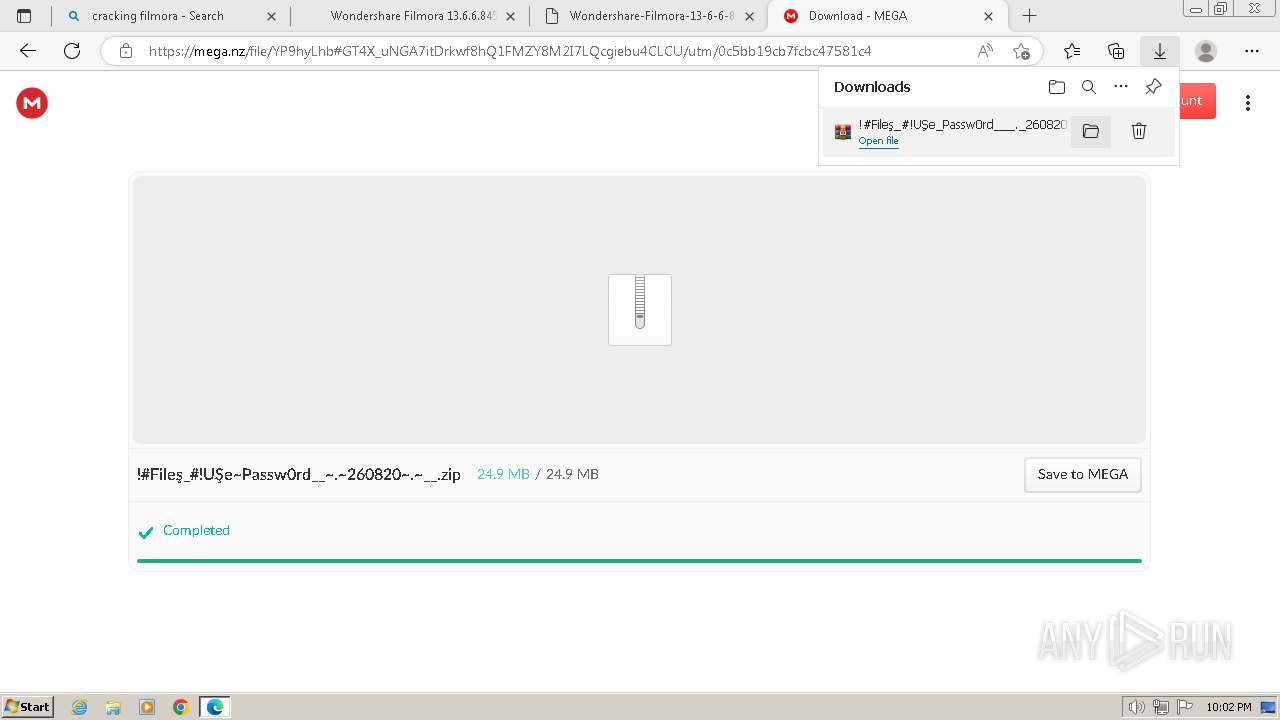Click the Save to MEGA button
1280x720 pixels.
[x=1083, y=475]
